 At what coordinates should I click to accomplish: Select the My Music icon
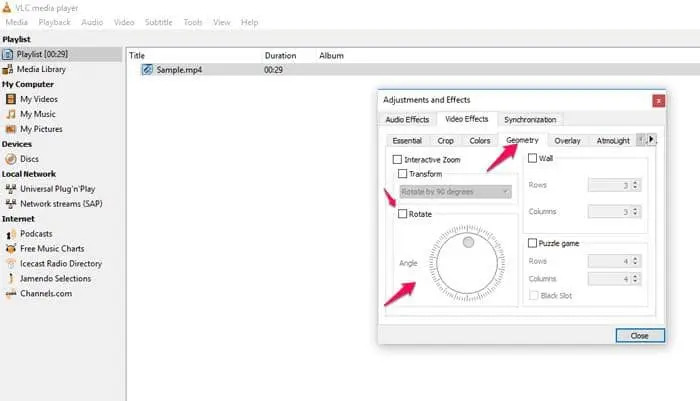10,114
